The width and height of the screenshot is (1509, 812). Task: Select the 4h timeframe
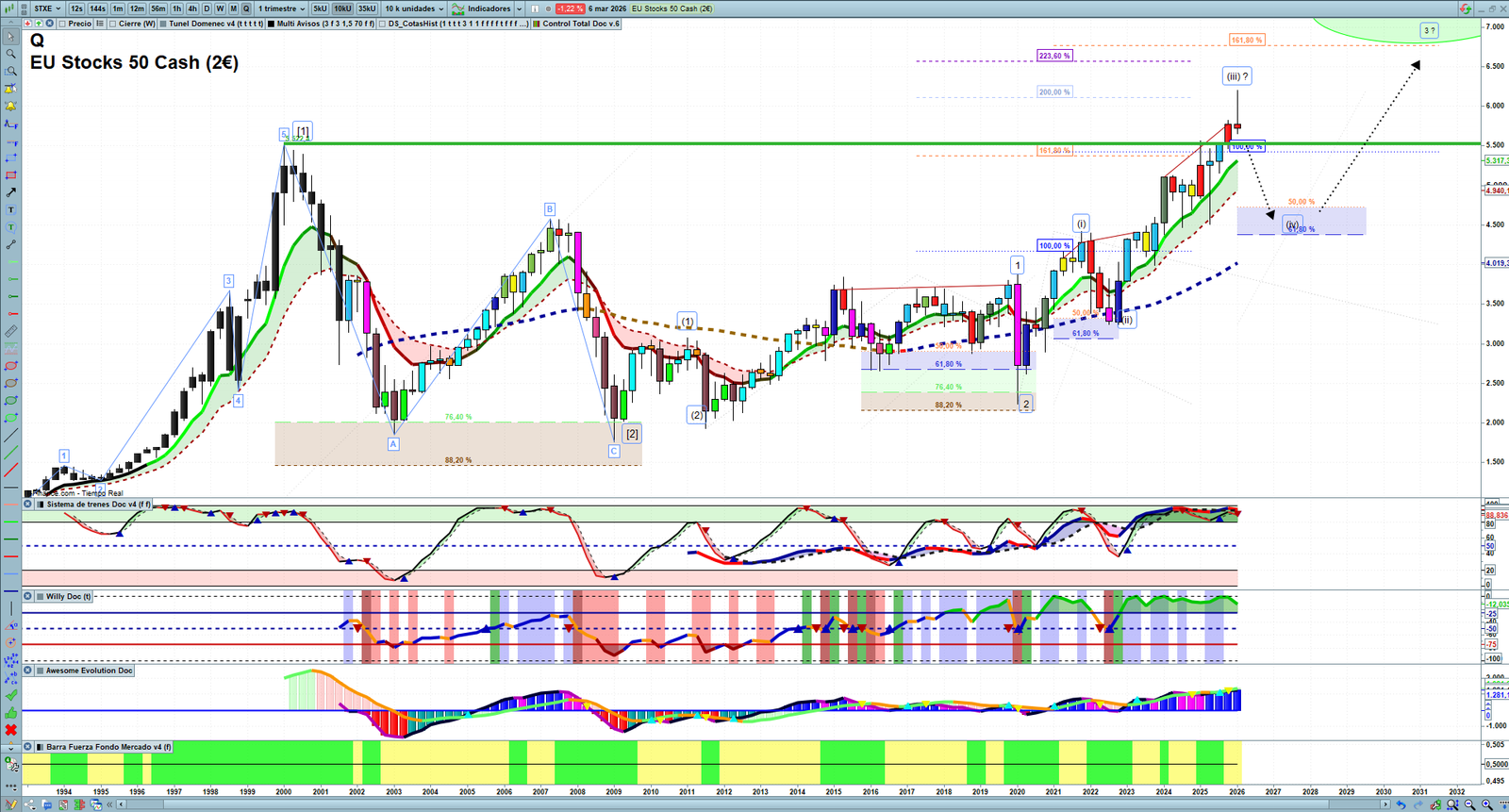192,8
